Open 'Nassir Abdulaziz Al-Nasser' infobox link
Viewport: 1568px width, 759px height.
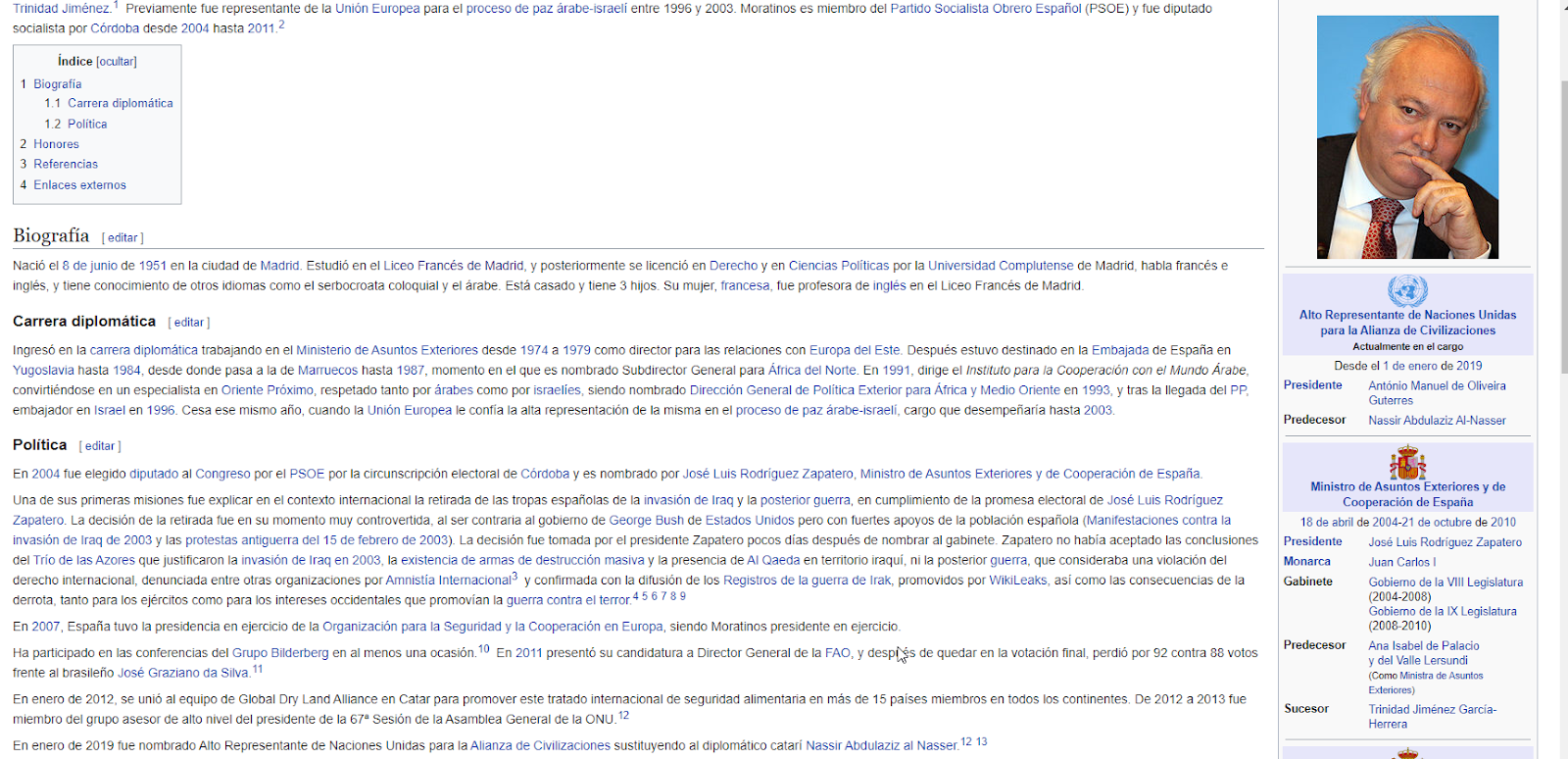[x=1437, y=421]
